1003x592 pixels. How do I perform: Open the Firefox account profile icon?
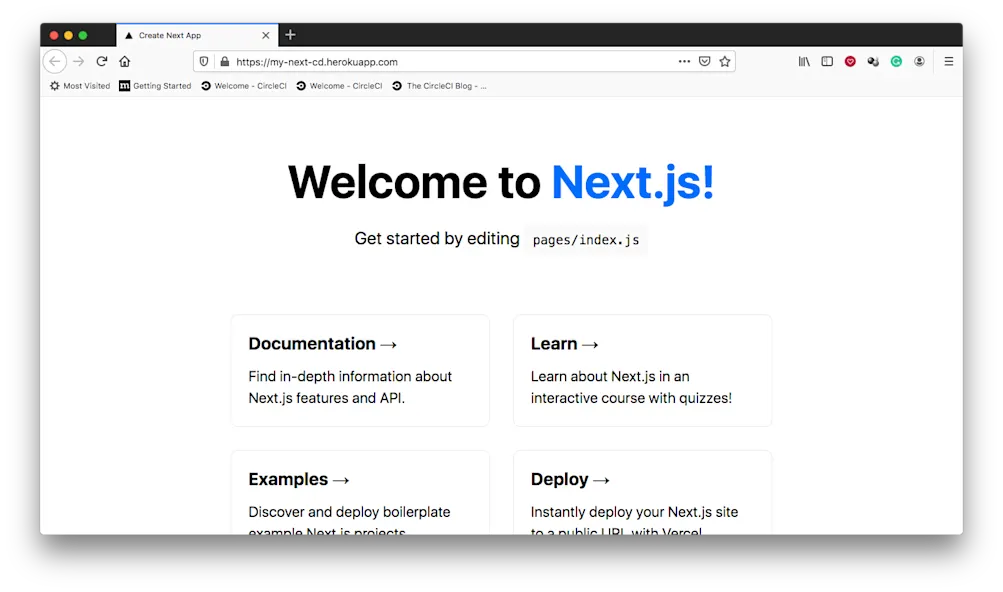coord(919,61)
